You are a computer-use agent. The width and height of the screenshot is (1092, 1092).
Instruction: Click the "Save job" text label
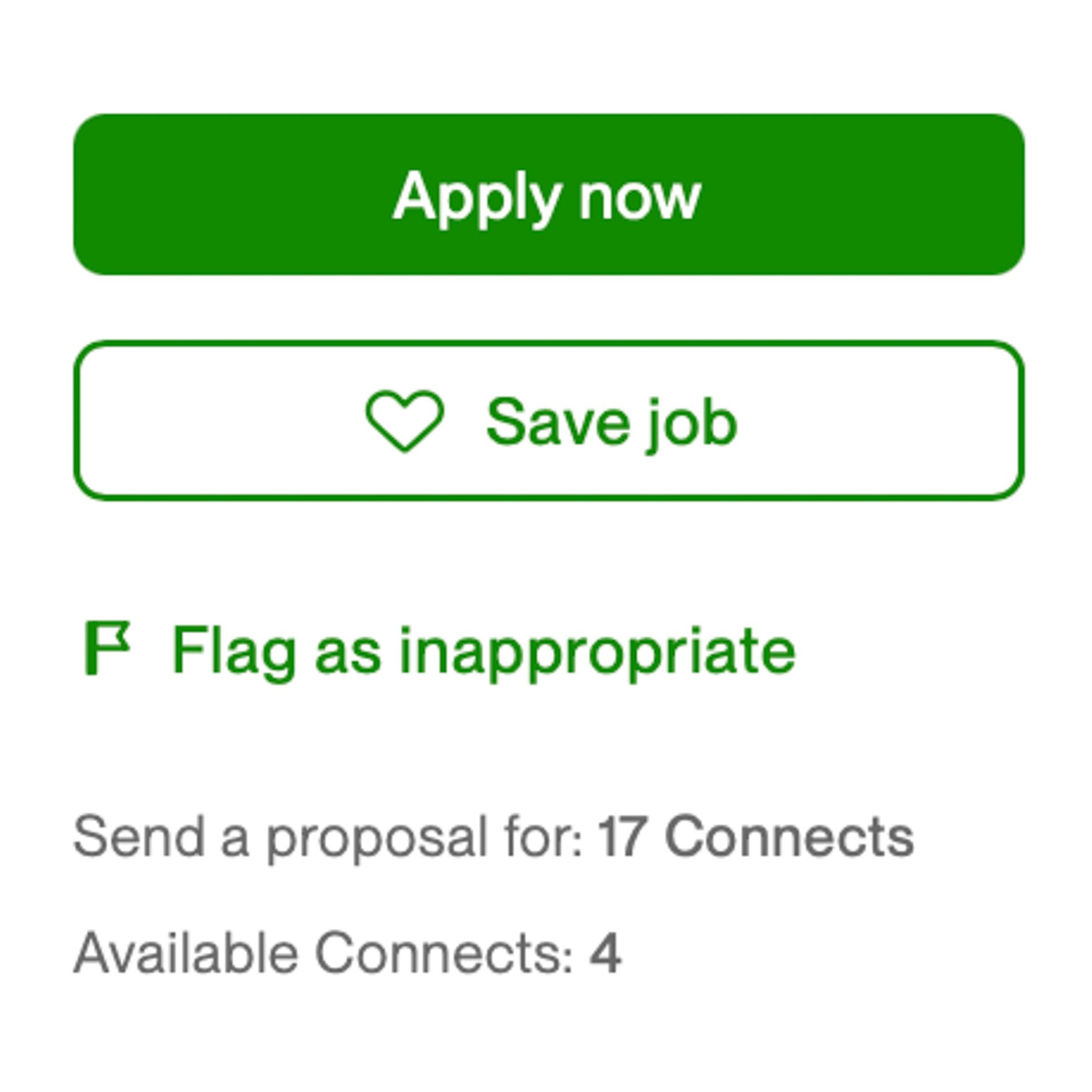click(611, 422)
